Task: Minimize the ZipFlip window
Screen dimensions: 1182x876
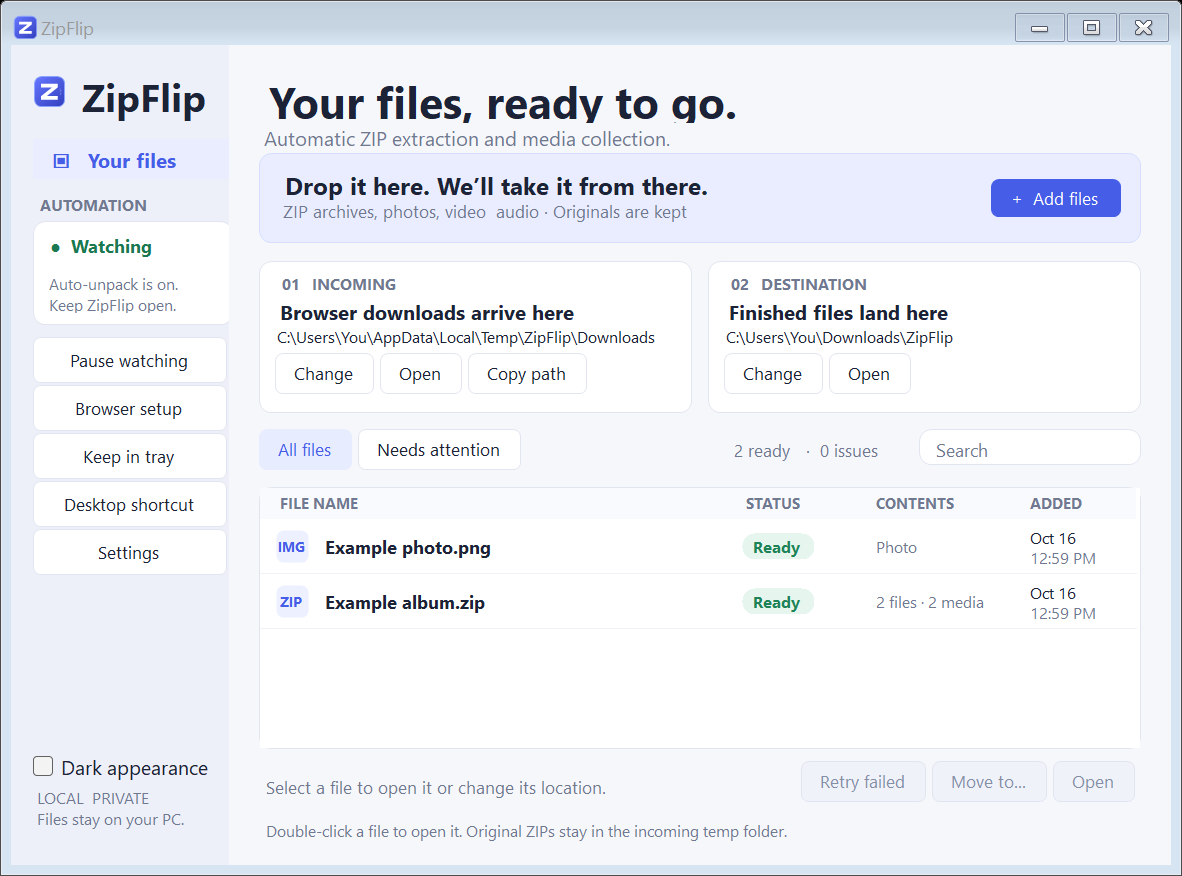Action: (x=1040, y=28)
